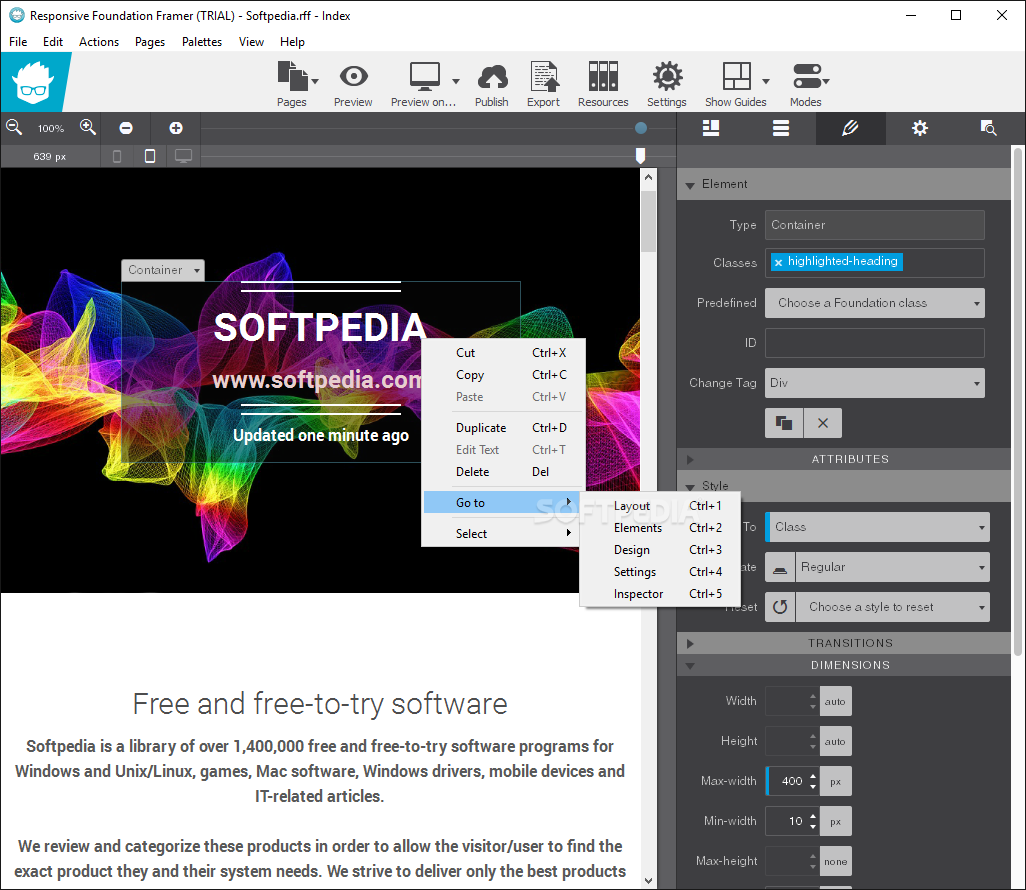The width and height of the screenshot is (1026, 890).
Task: Open the Edit menu
Action: [x=53, y=42]
